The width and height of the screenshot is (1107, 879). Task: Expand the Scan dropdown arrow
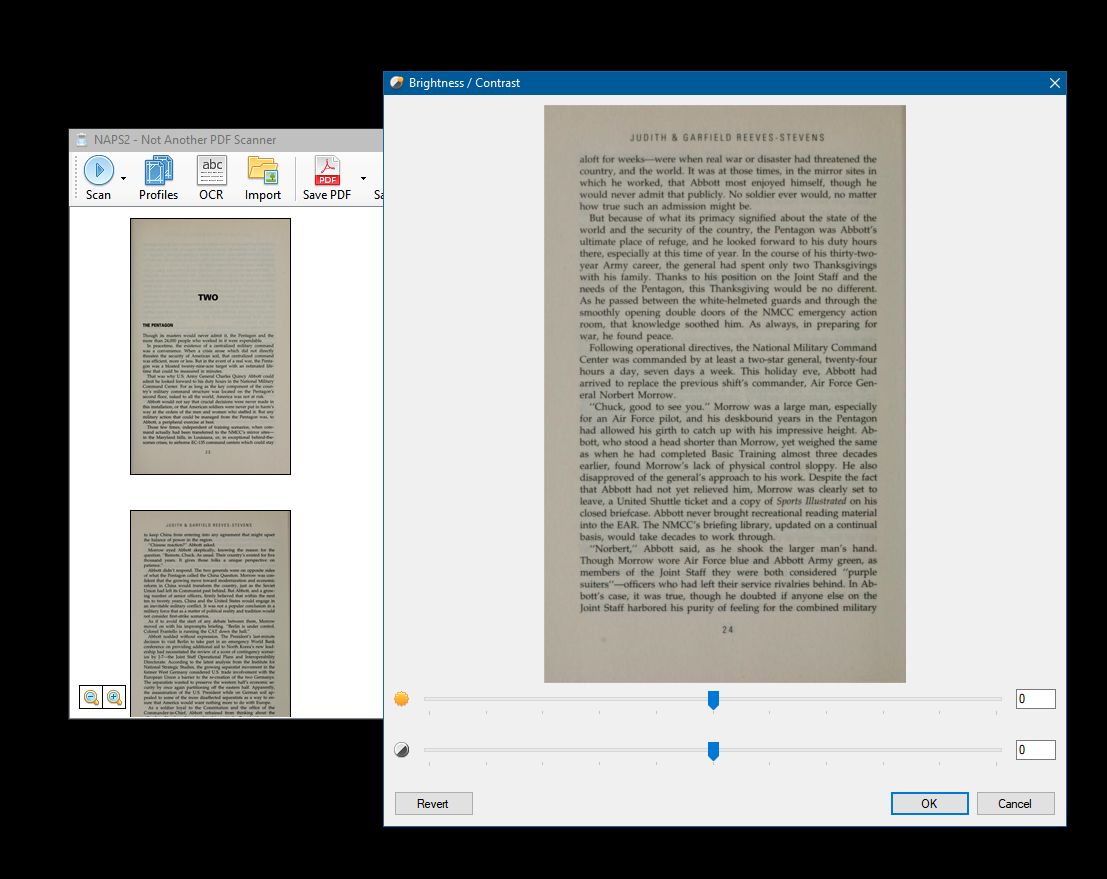pyautogui.click(x=124, y=179)
